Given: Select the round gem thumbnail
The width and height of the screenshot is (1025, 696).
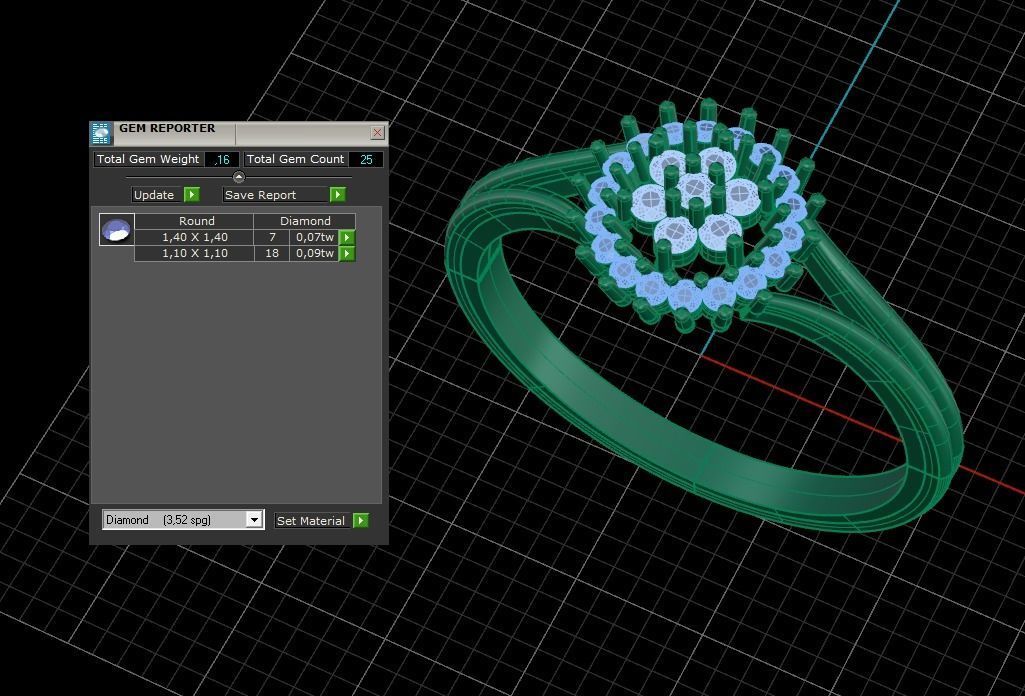Looking at the screenshot, I should pos(116,229).
